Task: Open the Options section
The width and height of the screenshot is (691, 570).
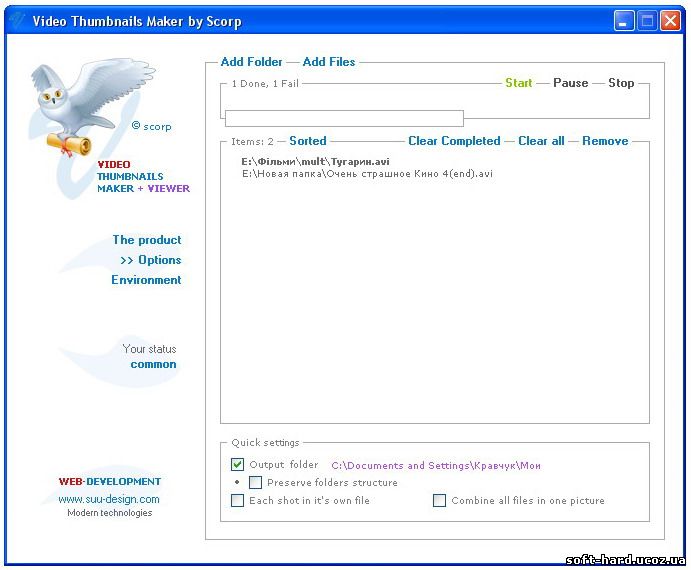Action: (x=151, y=260)
